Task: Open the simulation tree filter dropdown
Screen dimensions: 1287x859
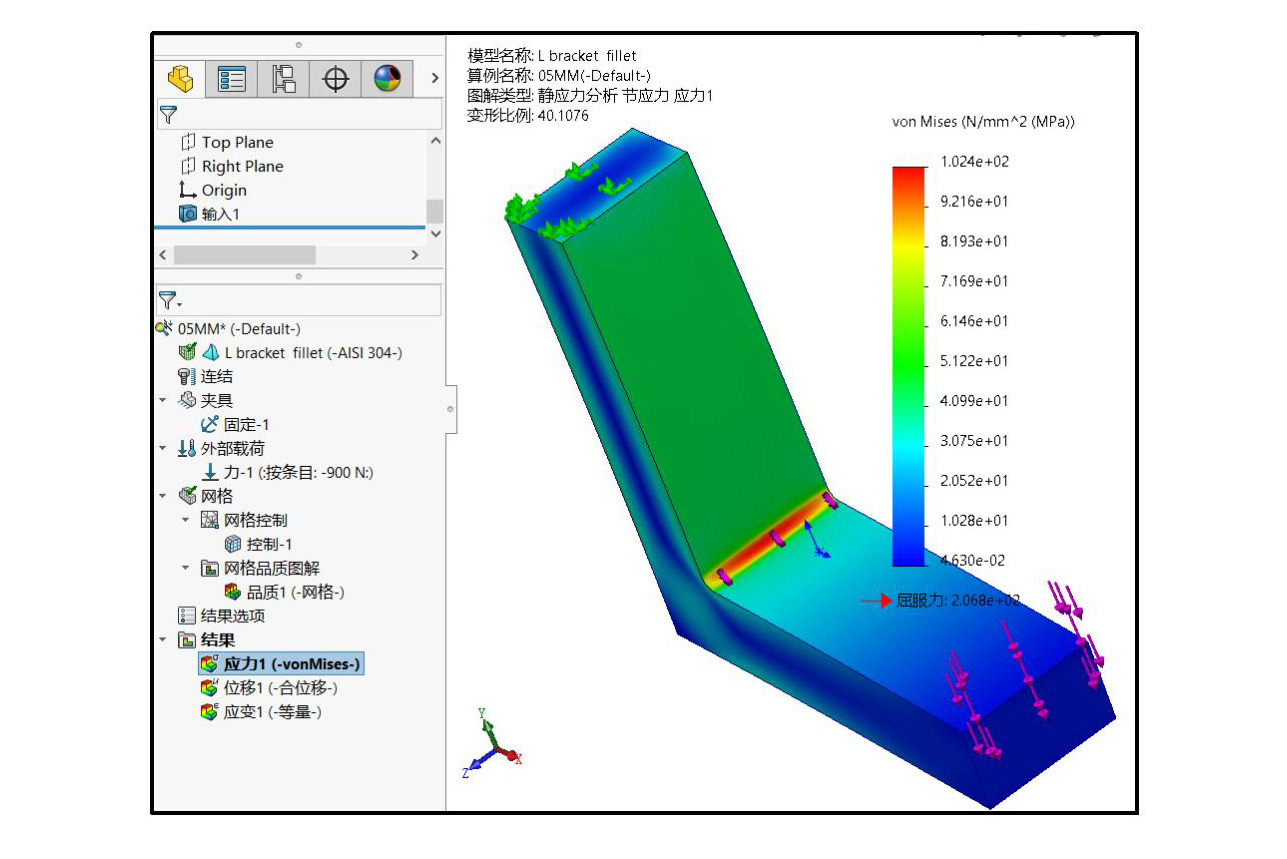Action: [171, 300]
